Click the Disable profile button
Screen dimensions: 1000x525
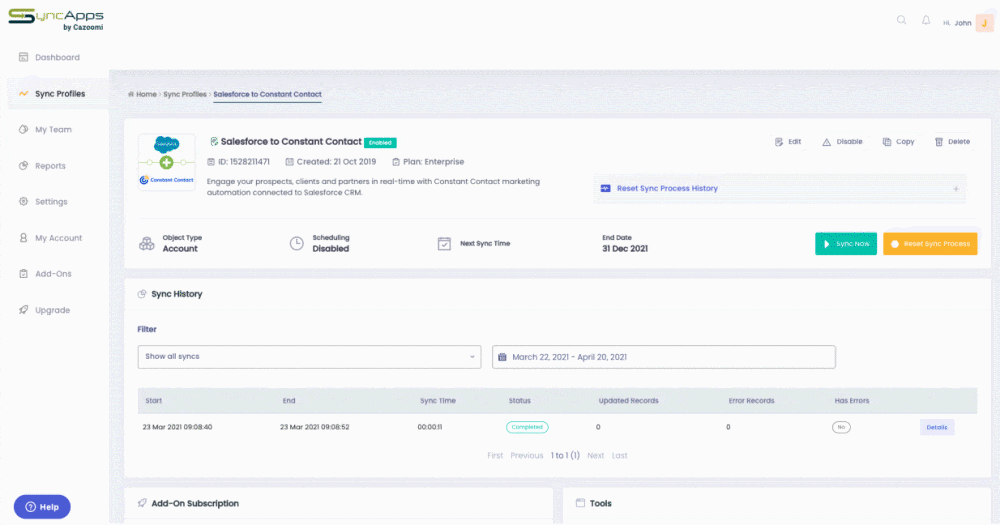[x=842, y=142]
